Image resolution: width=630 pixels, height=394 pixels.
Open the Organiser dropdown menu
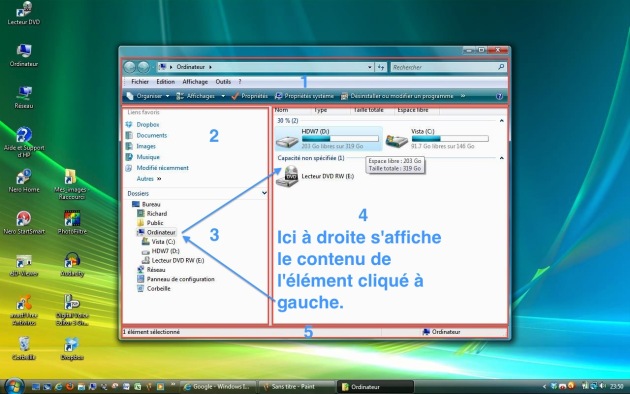(148, 96)
